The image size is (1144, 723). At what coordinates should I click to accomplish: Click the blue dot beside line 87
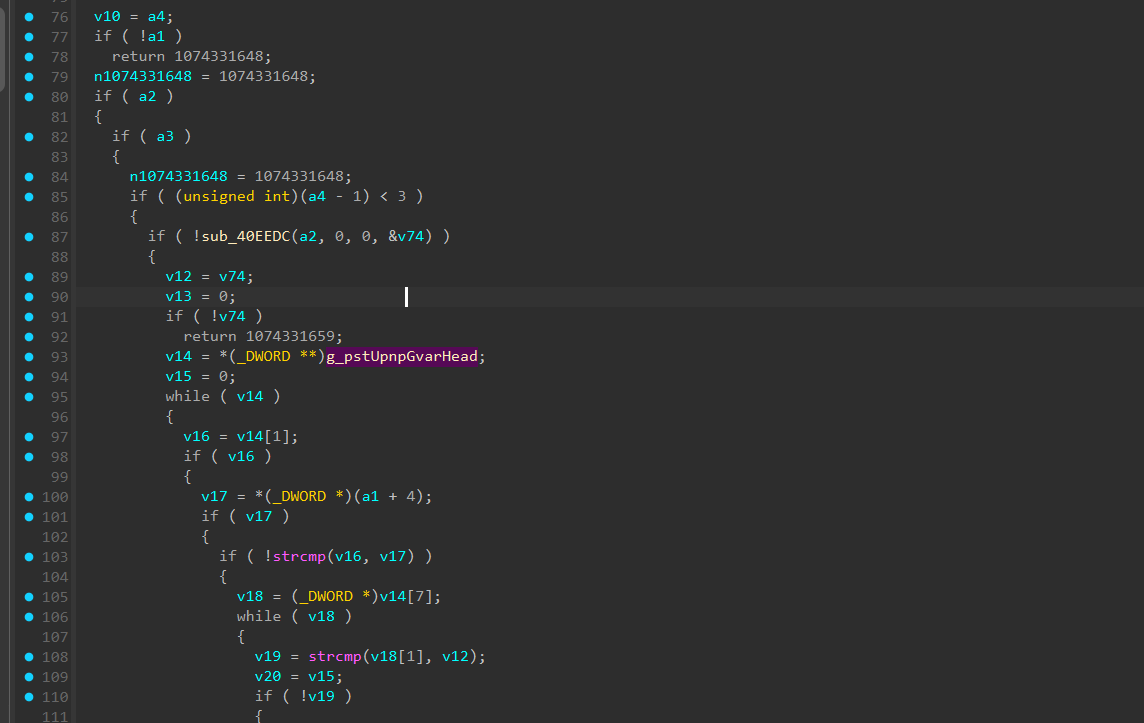29,237
